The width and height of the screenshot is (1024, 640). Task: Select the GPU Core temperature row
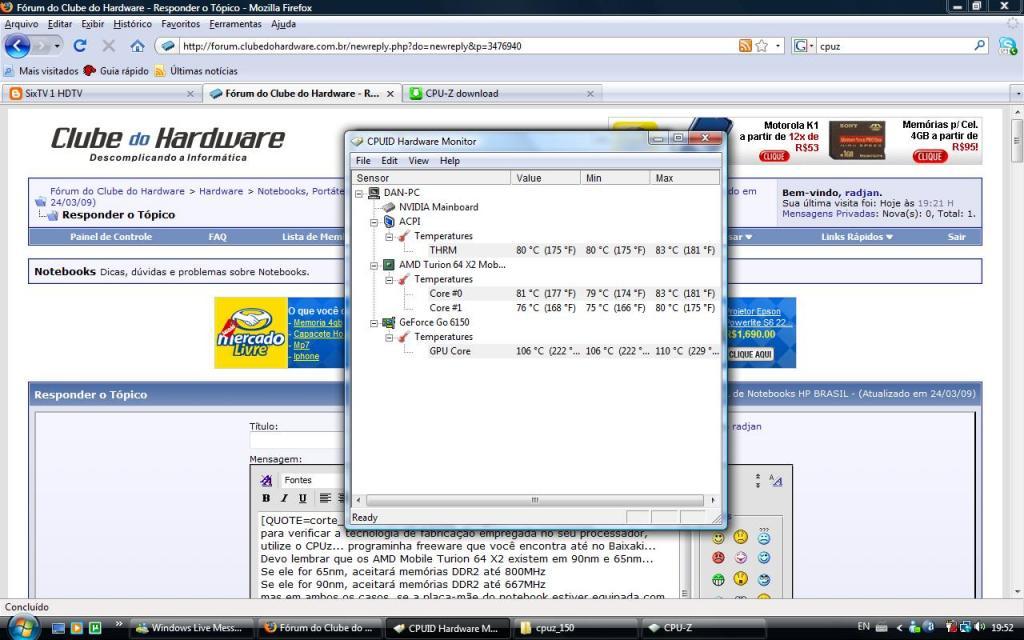pos(536,351)
